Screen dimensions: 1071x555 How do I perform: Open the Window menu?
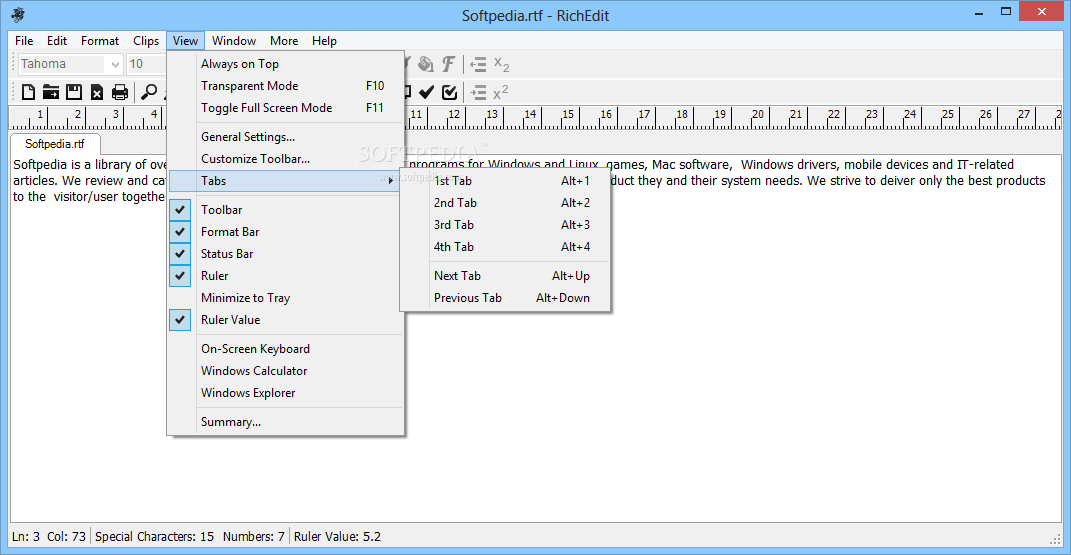click(234, 41)
